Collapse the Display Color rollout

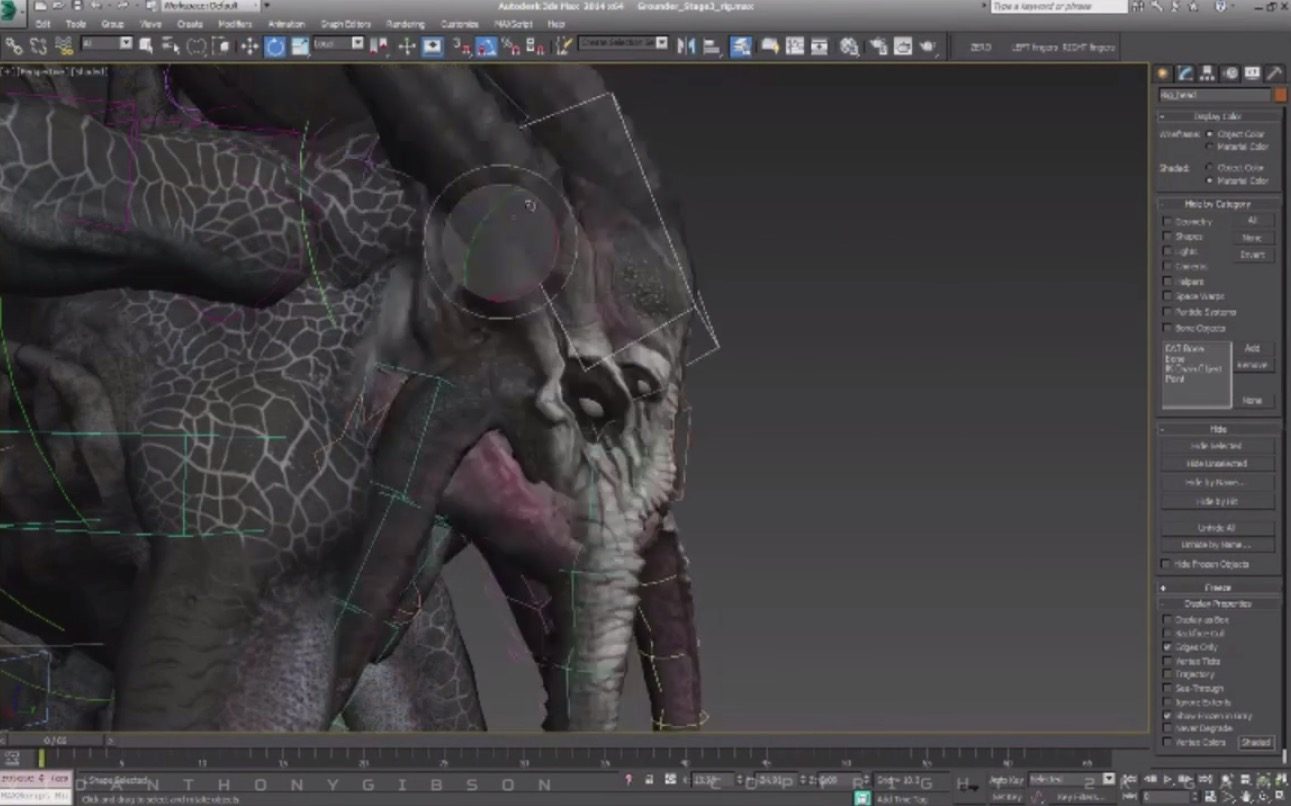pos(1219,116)
